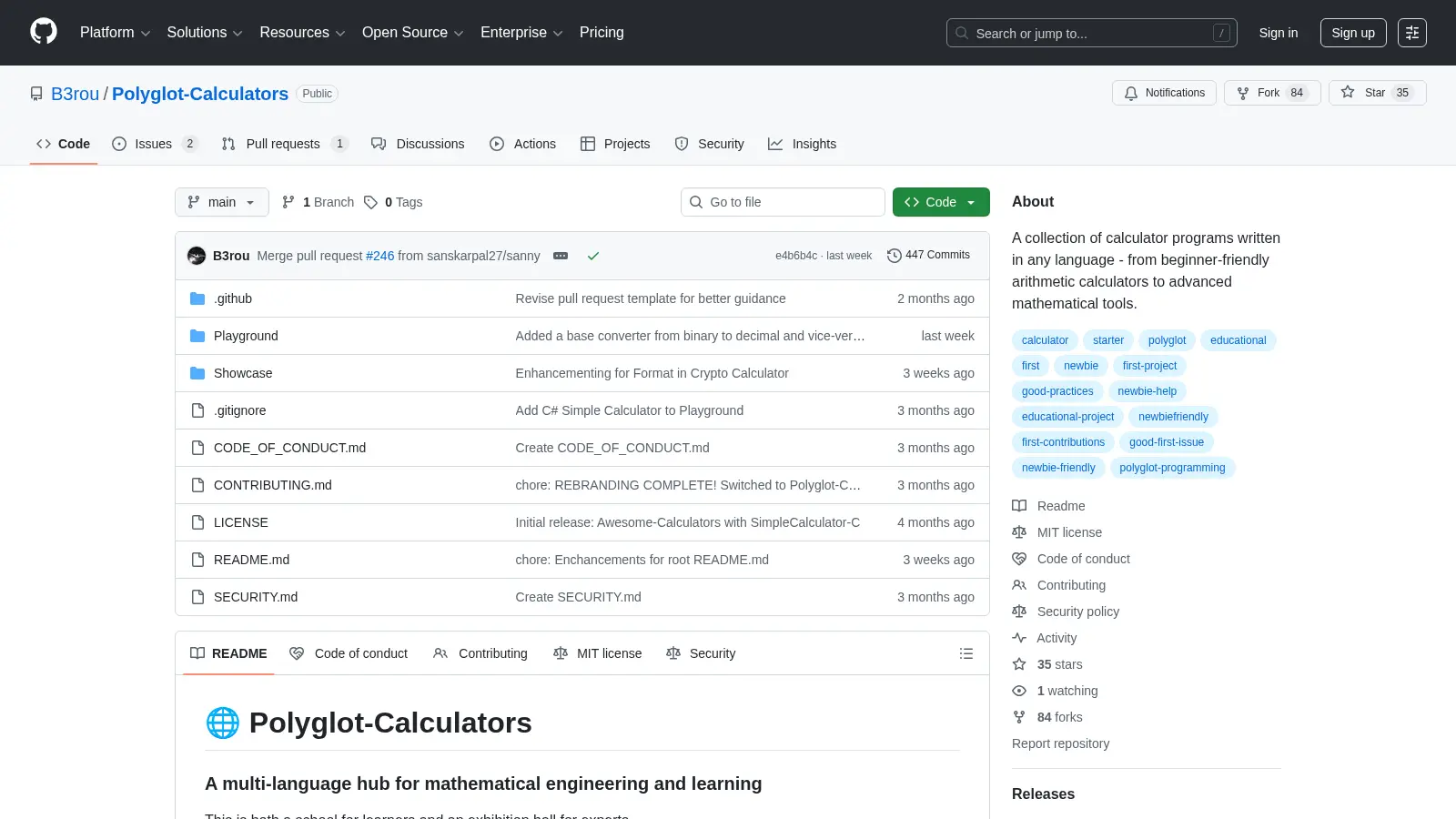
Task: Open the main branch selector dropdown
Action: (x=222, y=202)
